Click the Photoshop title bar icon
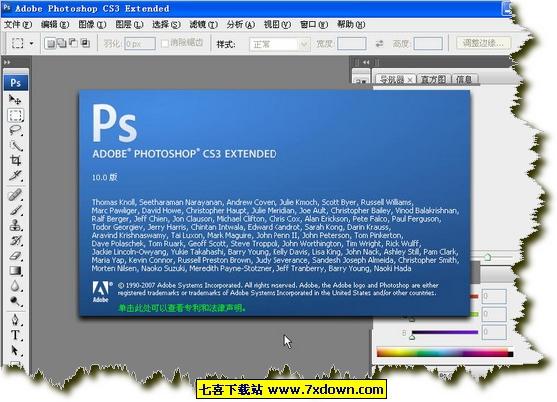The height and width of the screenshot is (402, 557). [7, 7]
